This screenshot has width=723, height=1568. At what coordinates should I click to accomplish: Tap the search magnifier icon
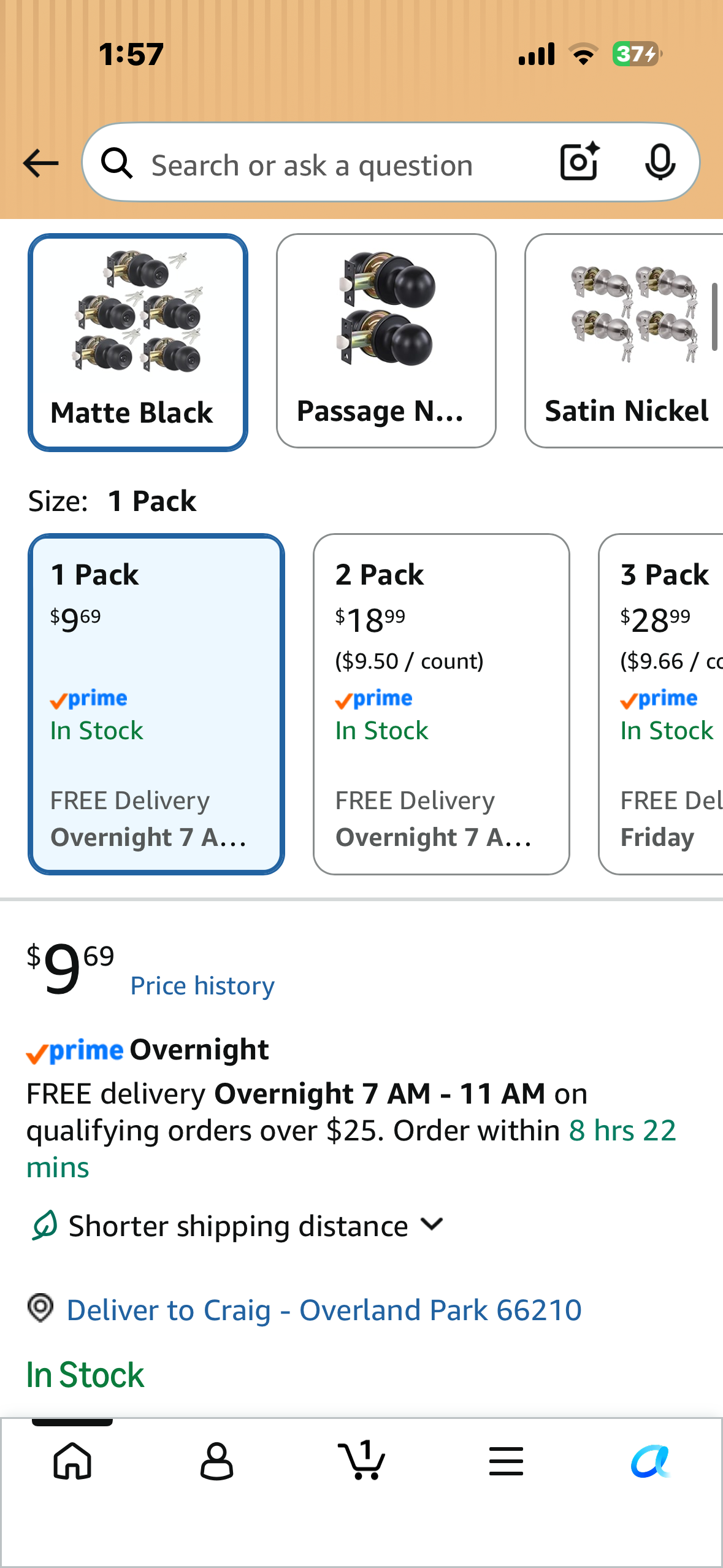point(117,163)
